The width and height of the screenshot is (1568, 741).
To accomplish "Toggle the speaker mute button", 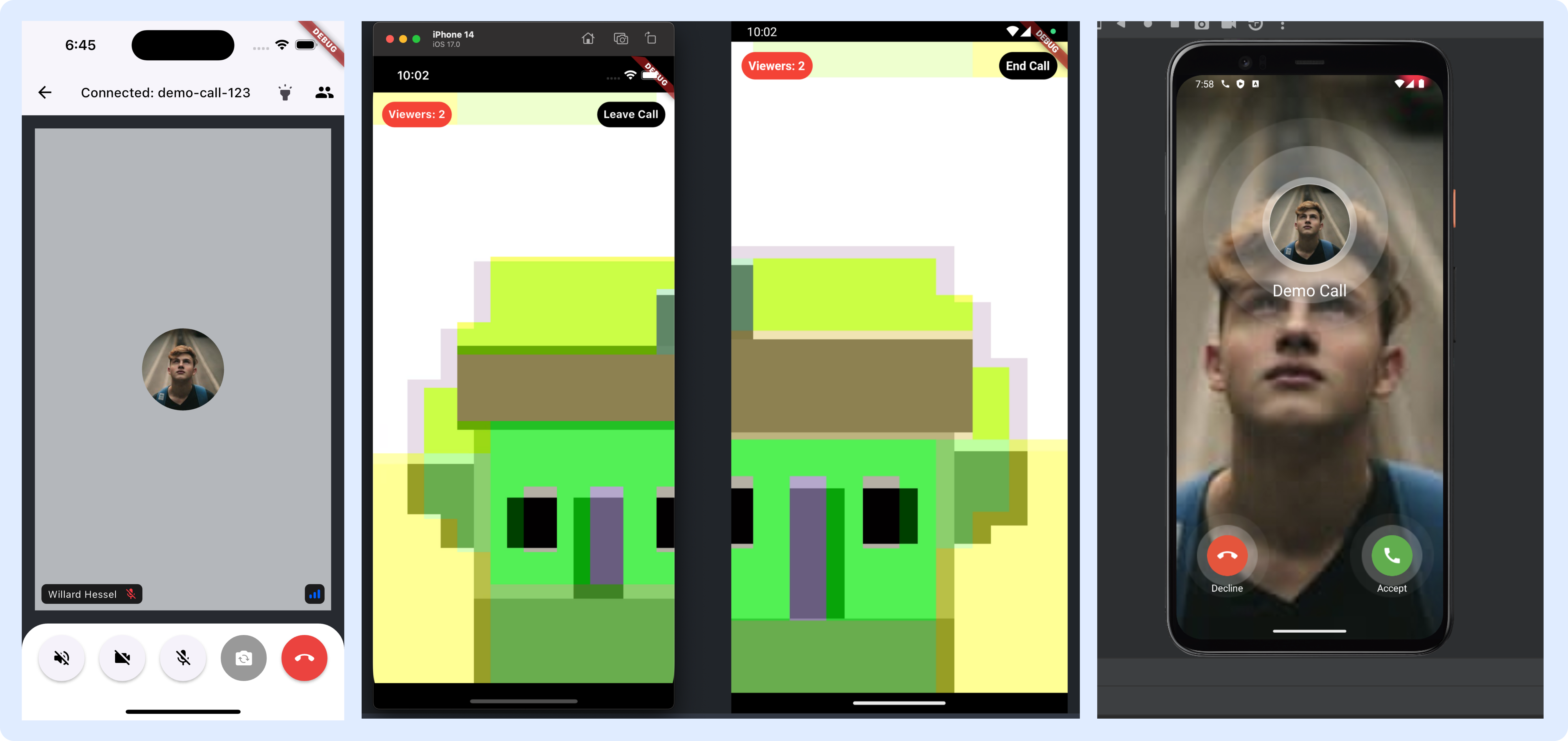I will coord(61,658).
